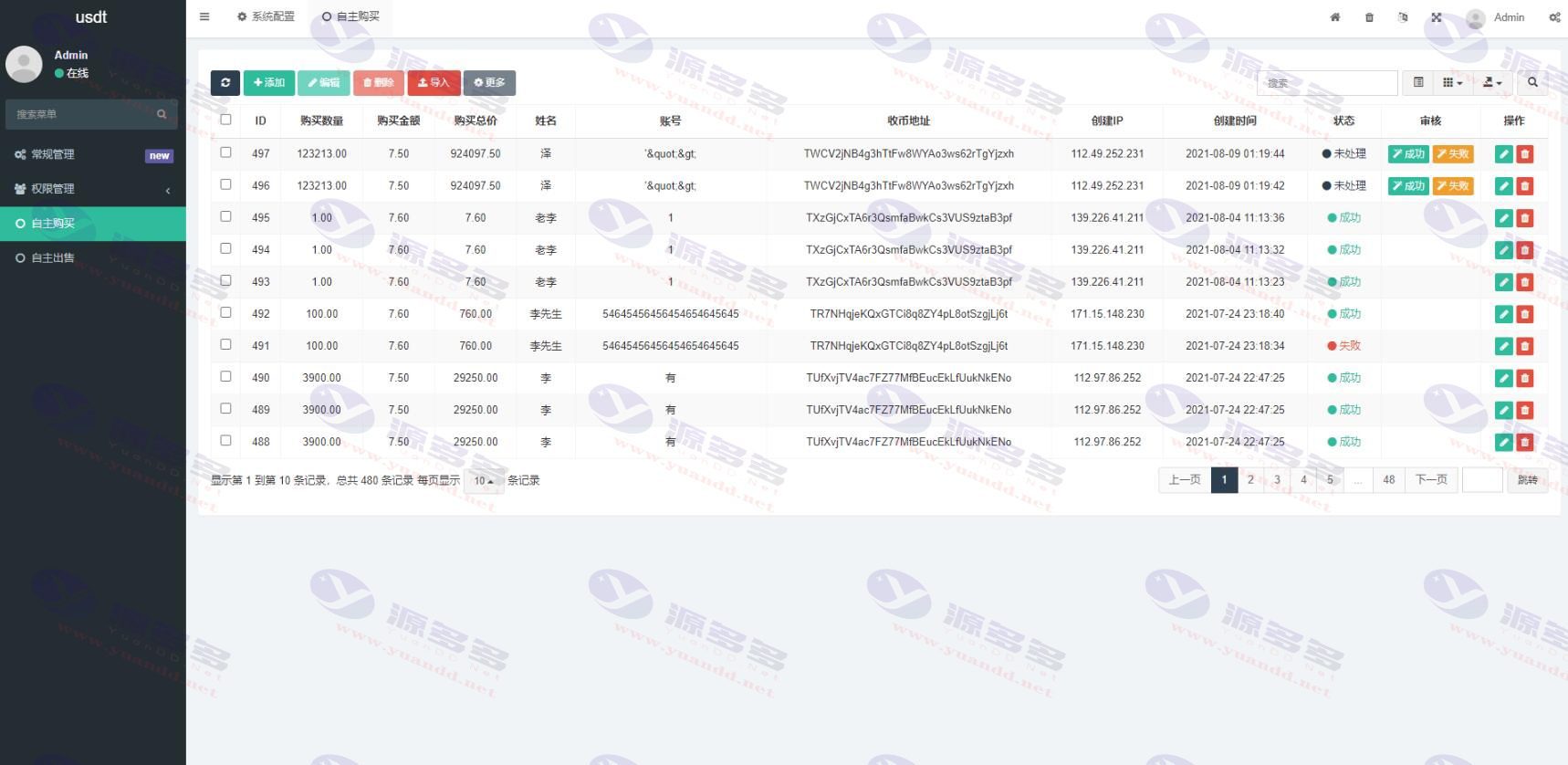Open 常规管理 in the sidebar
Viewport: 1568px width, 765px height.
(x=93, y=154)
